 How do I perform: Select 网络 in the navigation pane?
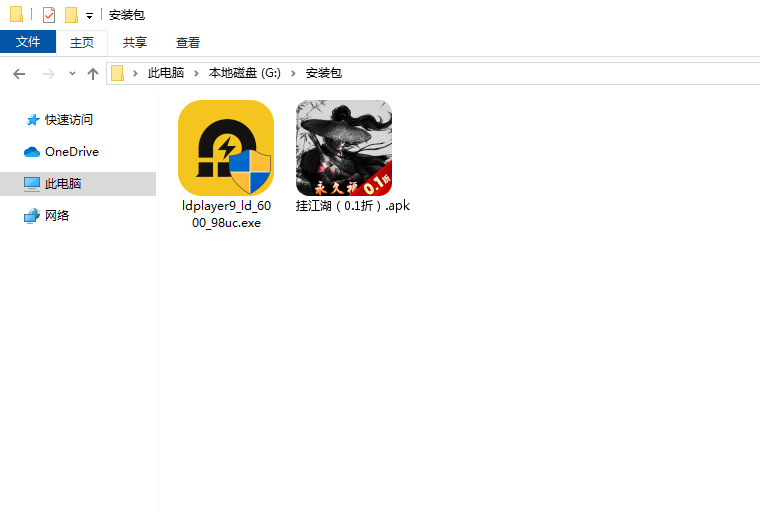(57, 215)
